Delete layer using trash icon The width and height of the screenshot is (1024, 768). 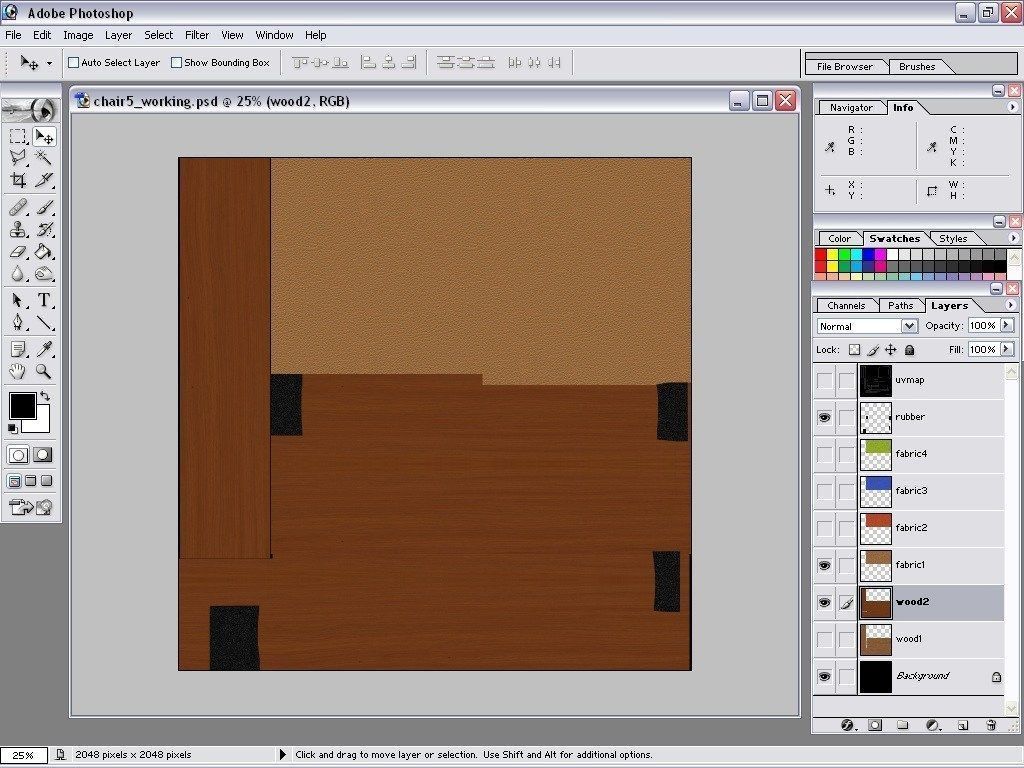click(x=991, y=725)
